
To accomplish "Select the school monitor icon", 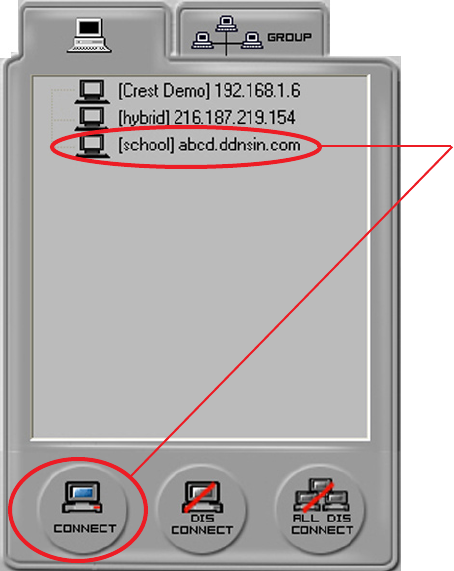I will click(x=92, y=146).
